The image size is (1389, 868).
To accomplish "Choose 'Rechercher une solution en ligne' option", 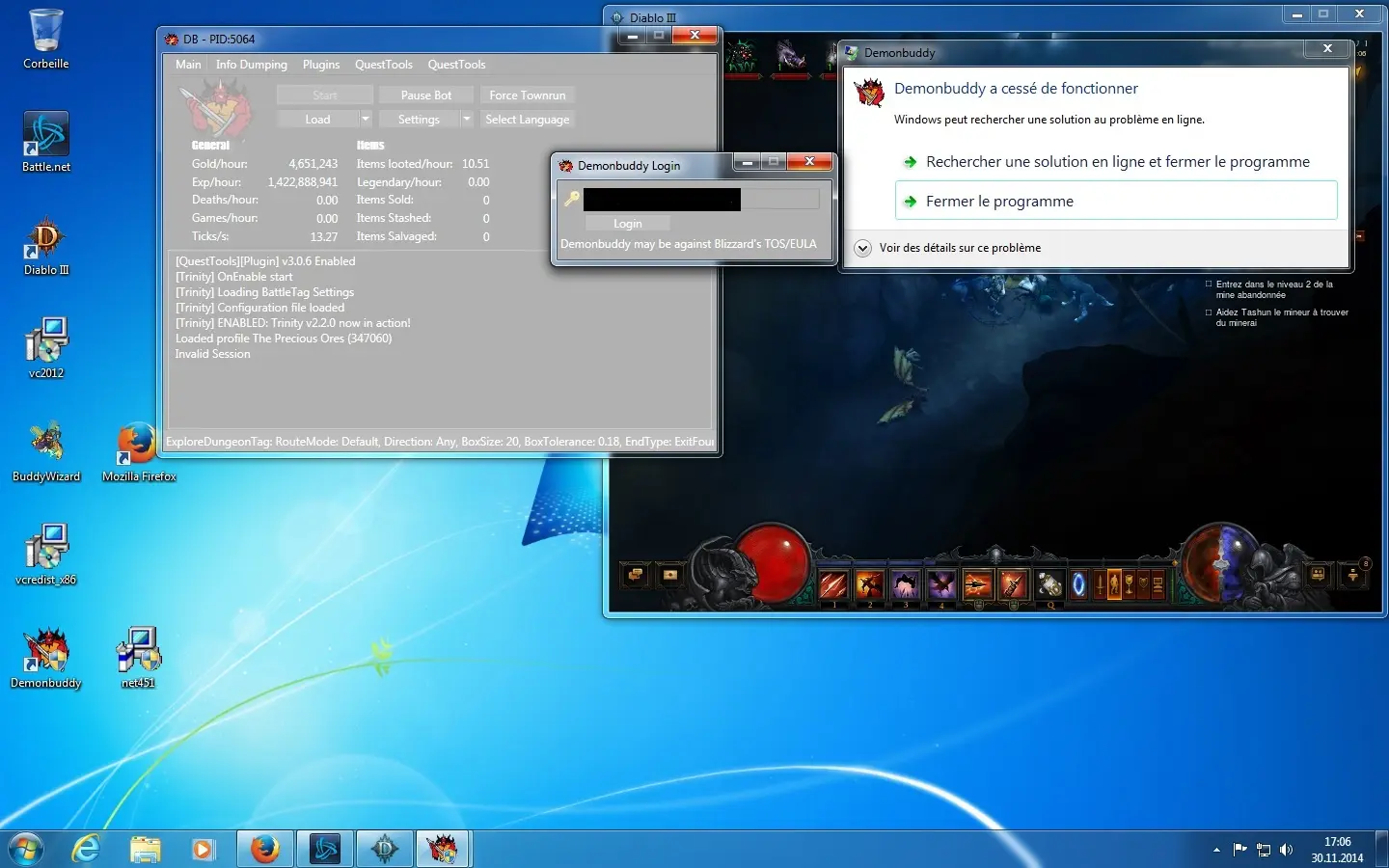I will [1116, 161].
